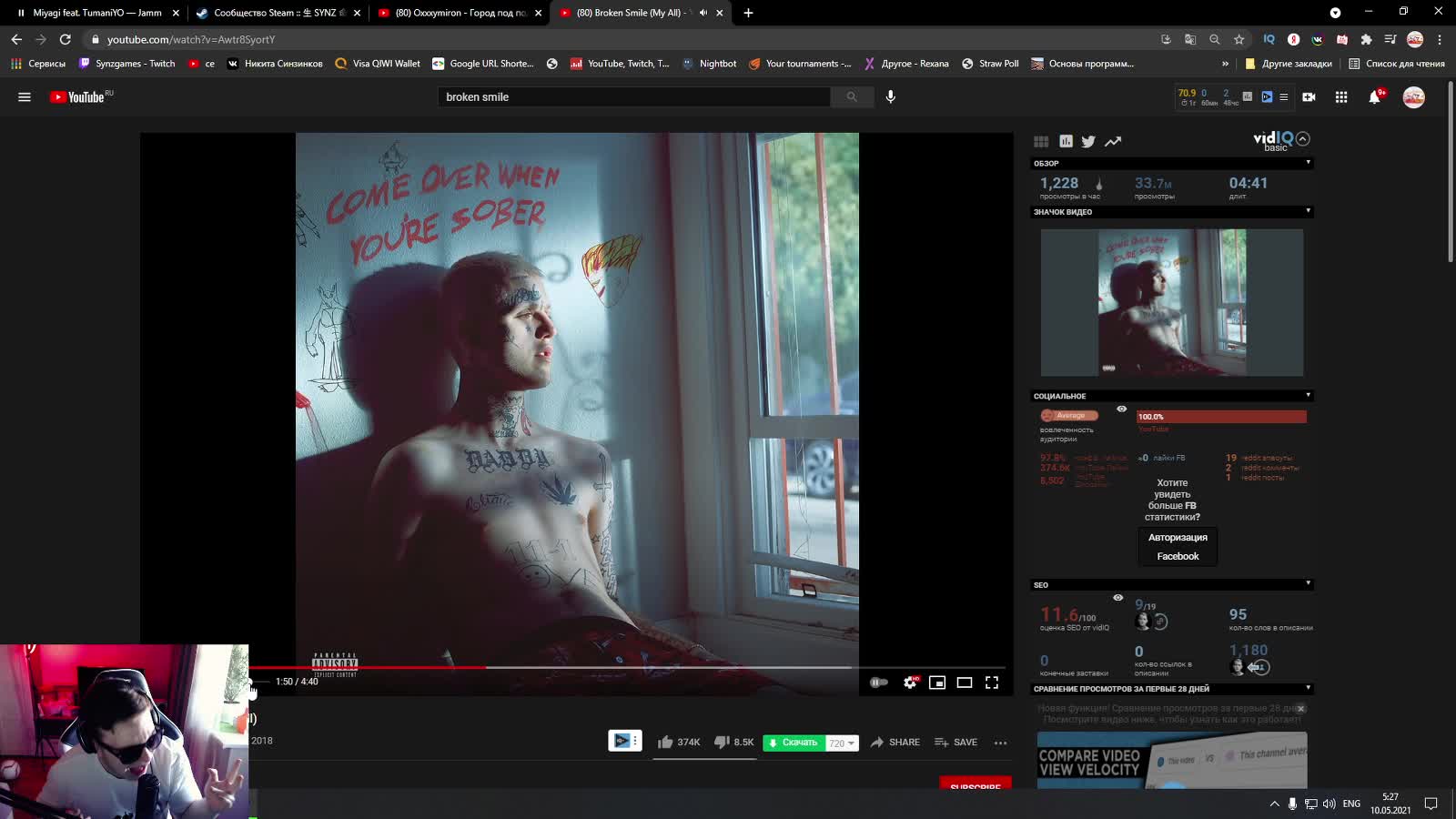Collapse the vidIQ panel with circle arrow

[1303, 138]
